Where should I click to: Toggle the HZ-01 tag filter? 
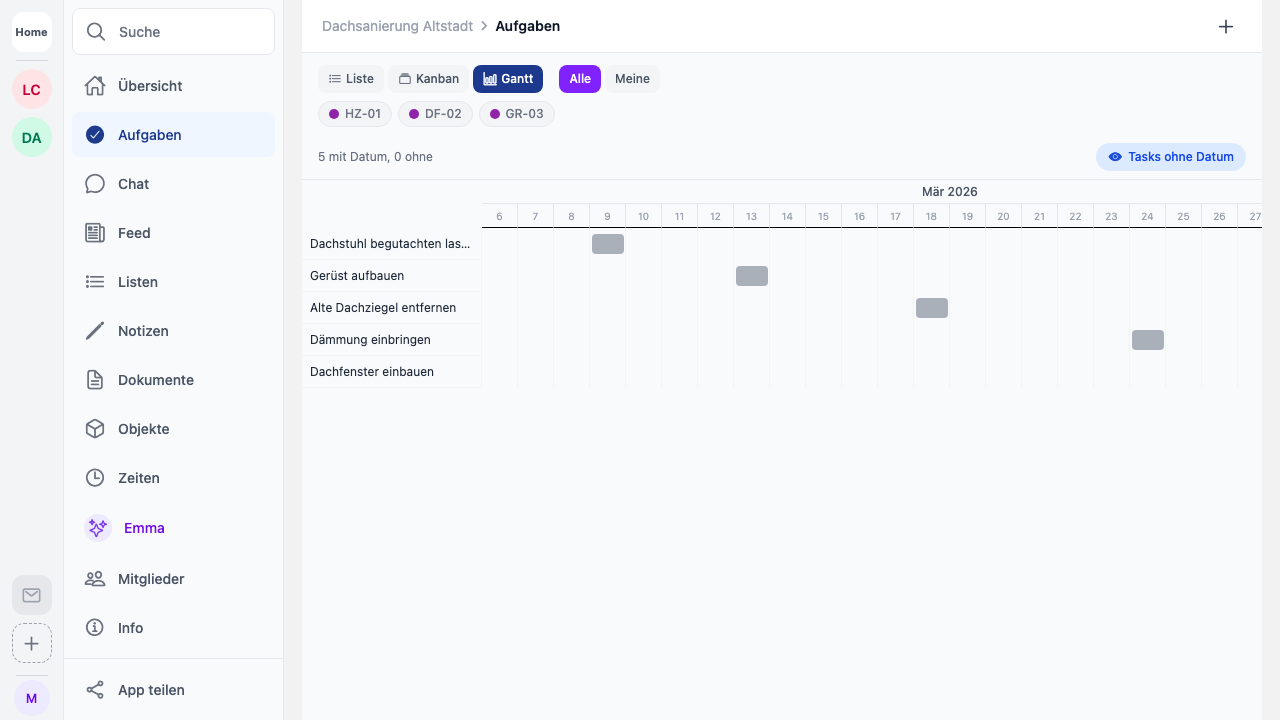point(355,114)
